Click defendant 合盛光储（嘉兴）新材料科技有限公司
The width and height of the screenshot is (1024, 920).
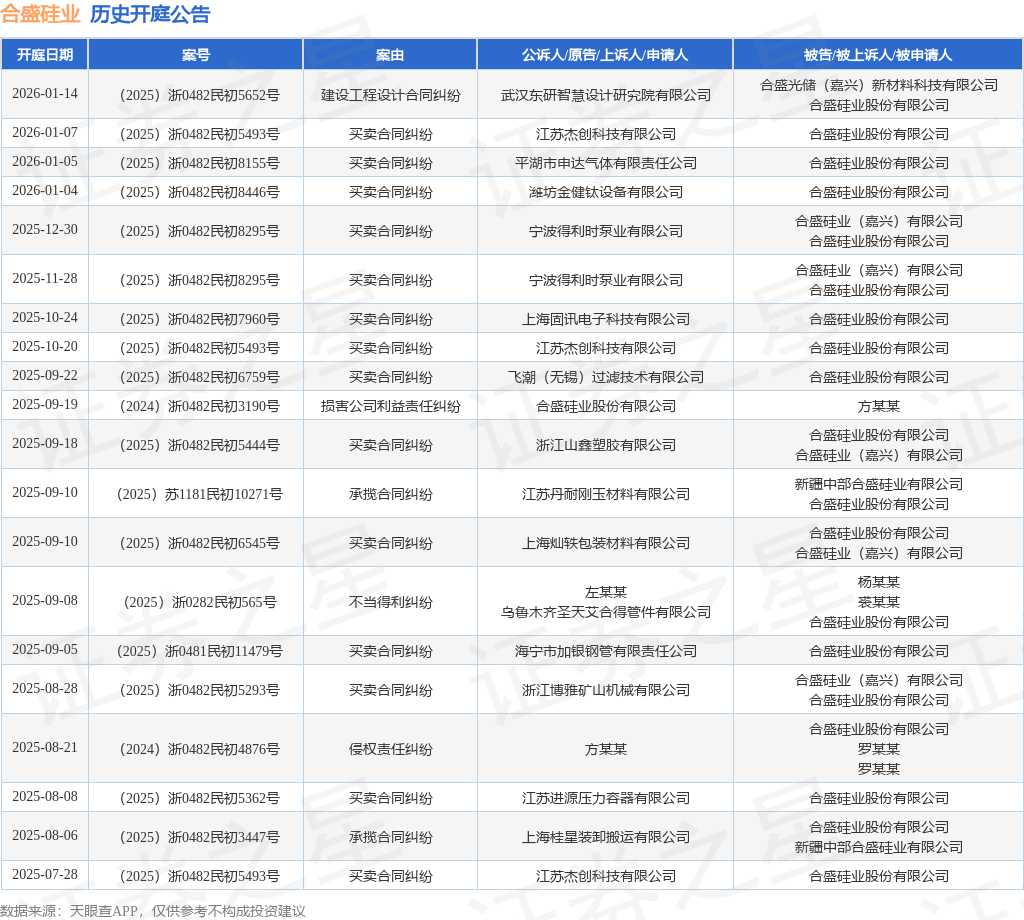tap(879, 85)
